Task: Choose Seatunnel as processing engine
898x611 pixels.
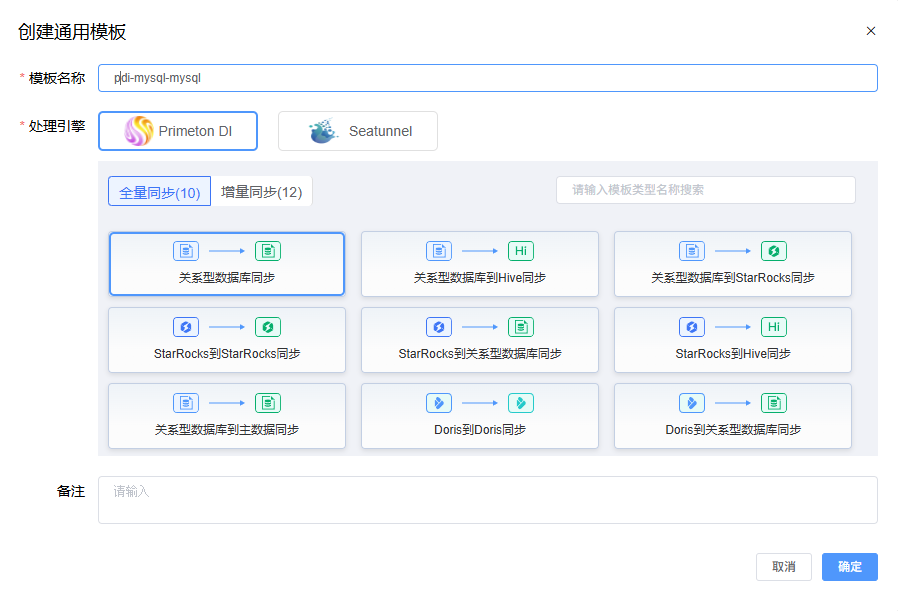Action: pos(358,131)
